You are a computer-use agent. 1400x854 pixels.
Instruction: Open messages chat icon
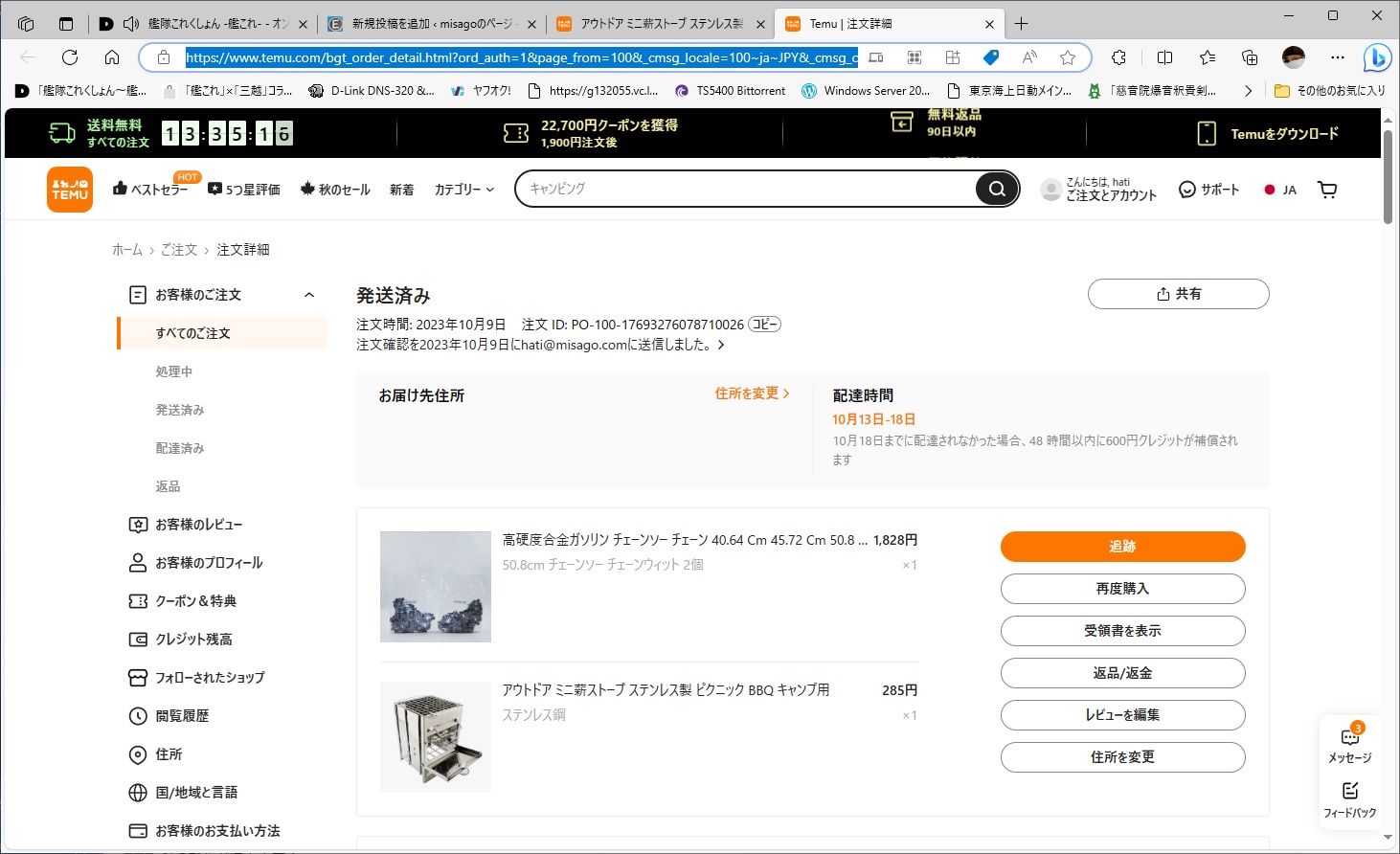(x=1350, y=737)
